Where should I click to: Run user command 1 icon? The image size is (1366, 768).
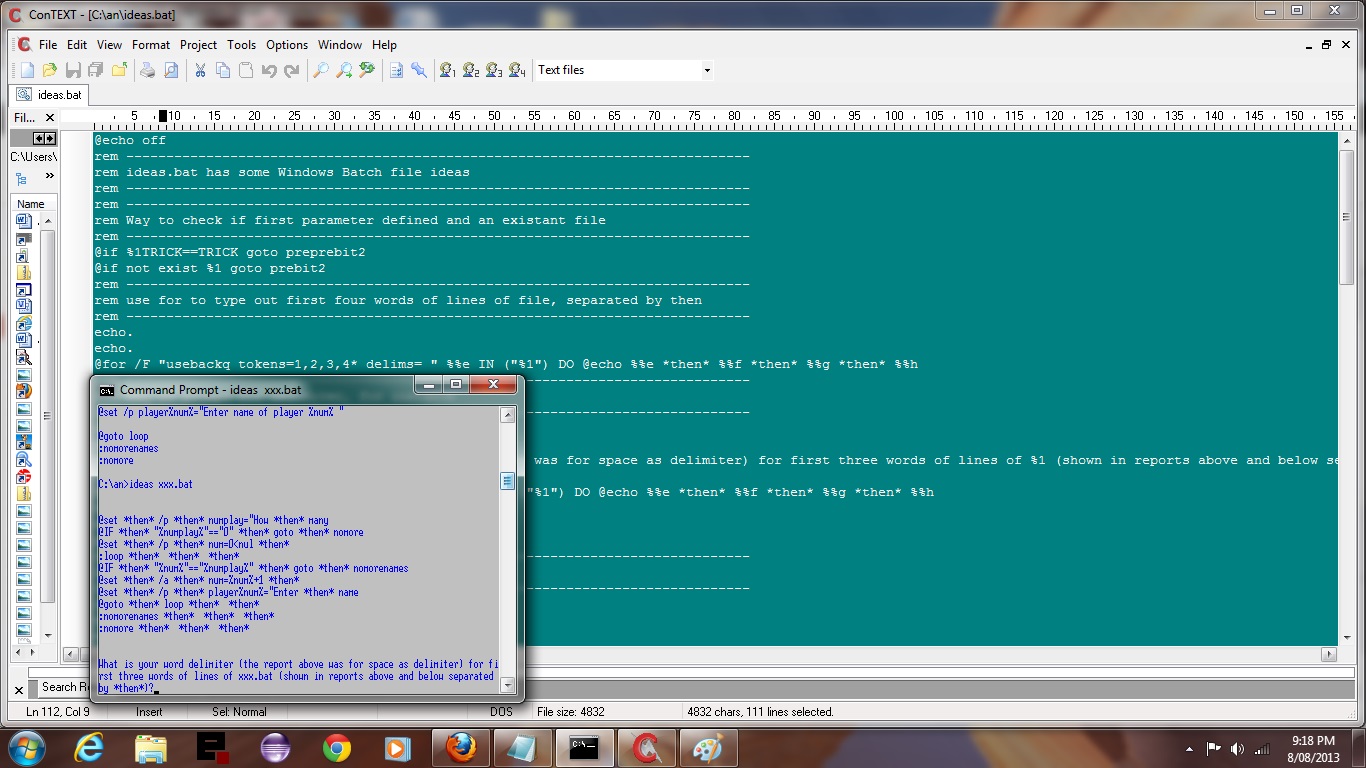click(448, 70)
